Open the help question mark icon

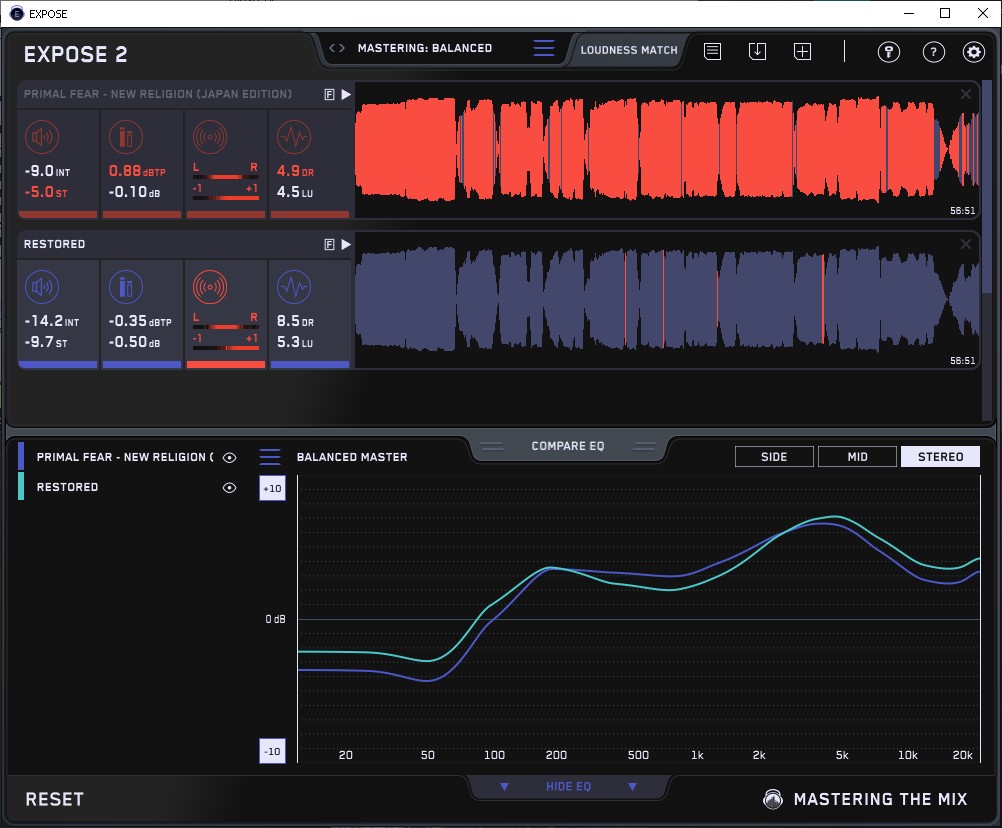coord(933,52)
